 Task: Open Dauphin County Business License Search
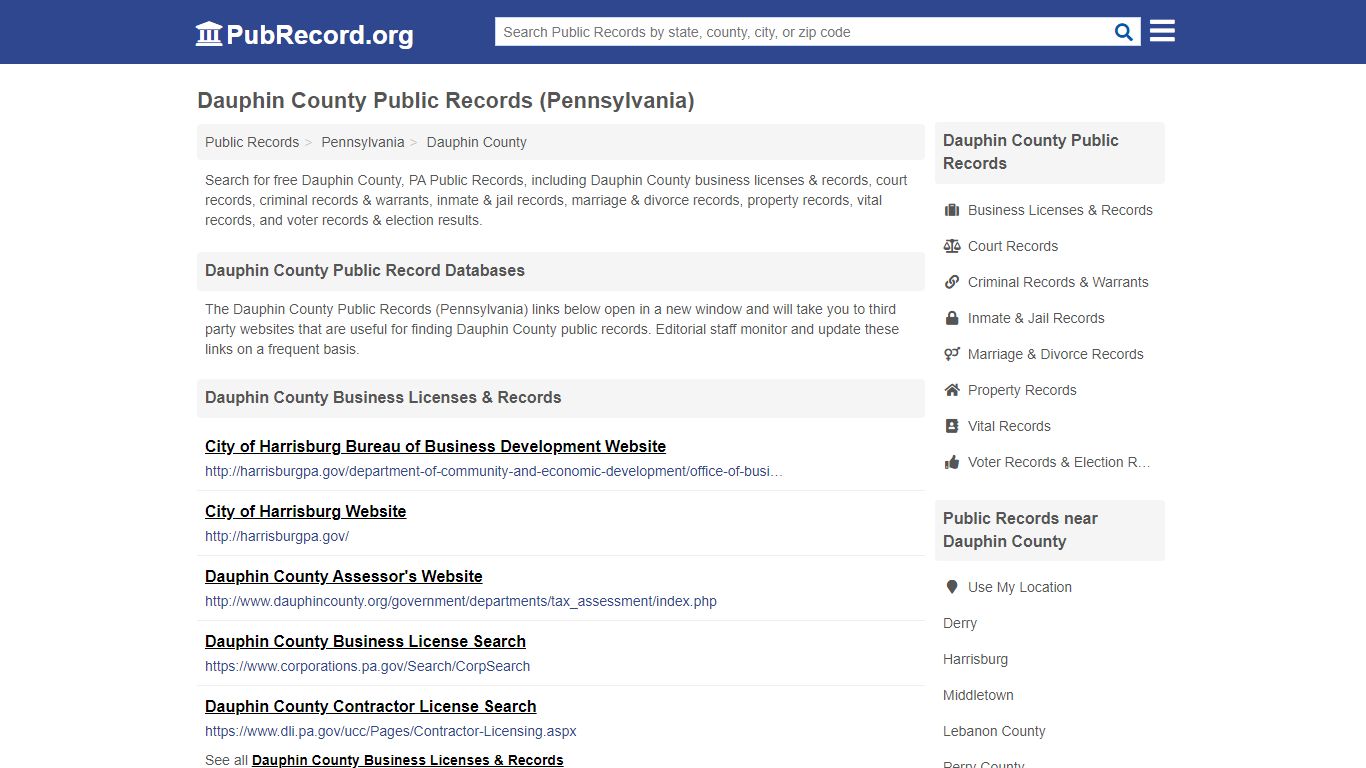[x=365, y=641]
